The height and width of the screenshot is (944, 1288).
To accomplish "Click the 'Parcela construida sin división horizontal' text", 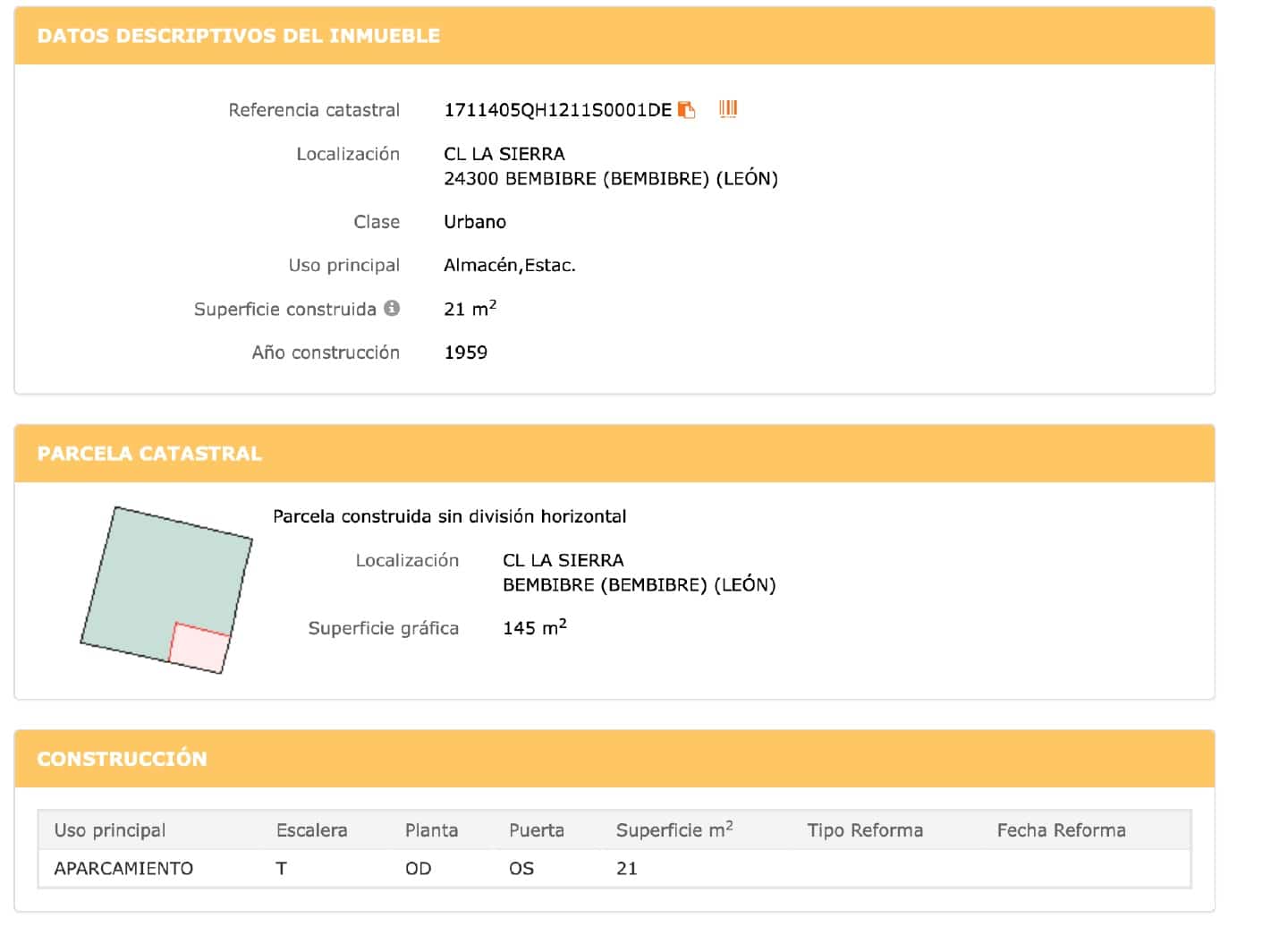I will click(x=449, y=516).
